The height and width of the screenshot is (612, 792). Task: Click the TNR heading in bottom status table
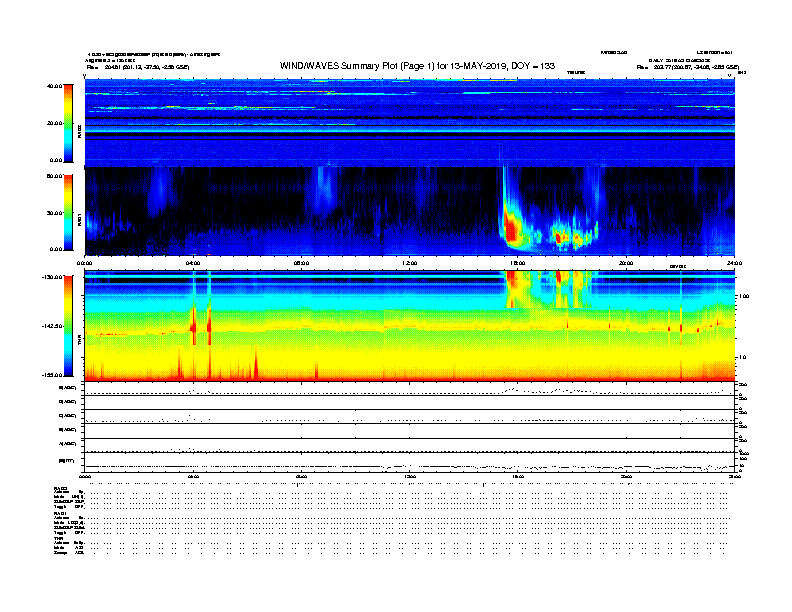pyautogui.click(x=58, y=538)
